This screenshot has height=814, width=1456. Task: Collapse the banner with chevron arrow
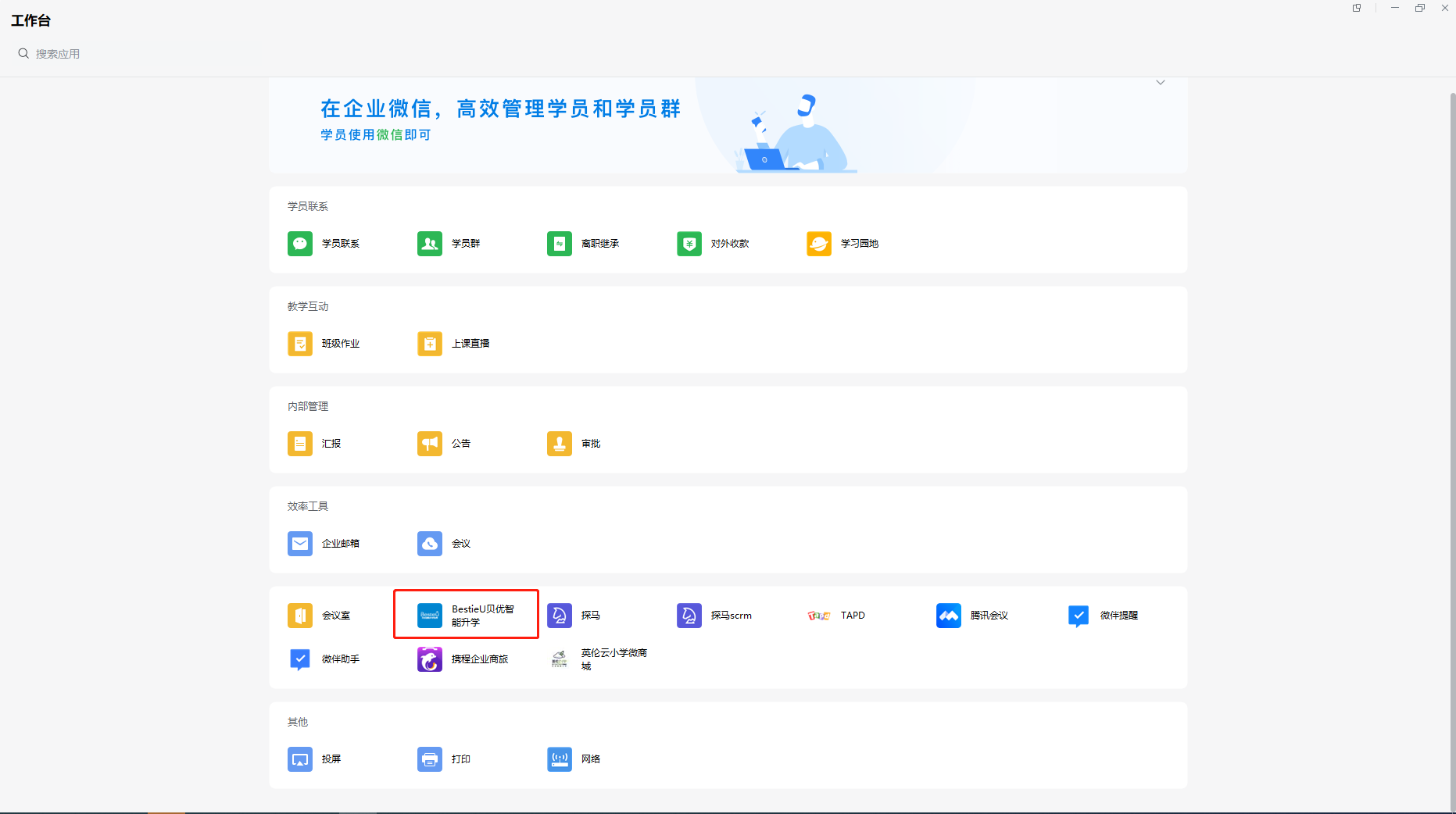[x=1161, y=83]
